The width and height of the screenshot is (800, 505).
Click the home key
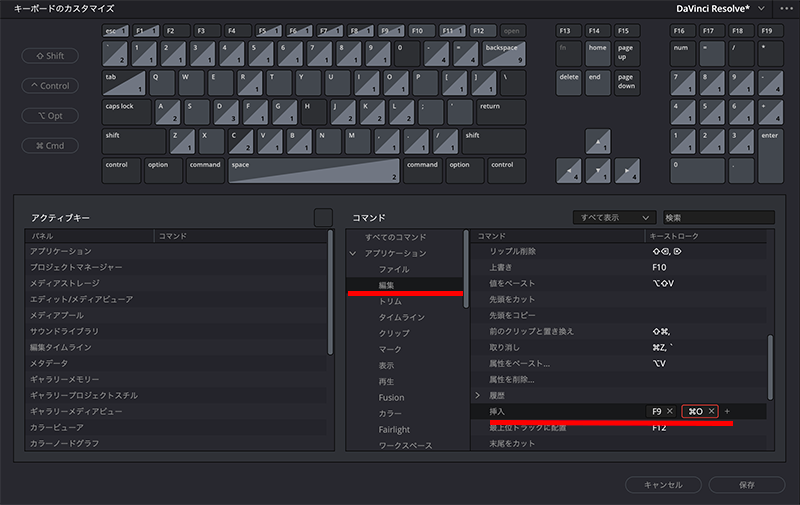tap(598, 54)
